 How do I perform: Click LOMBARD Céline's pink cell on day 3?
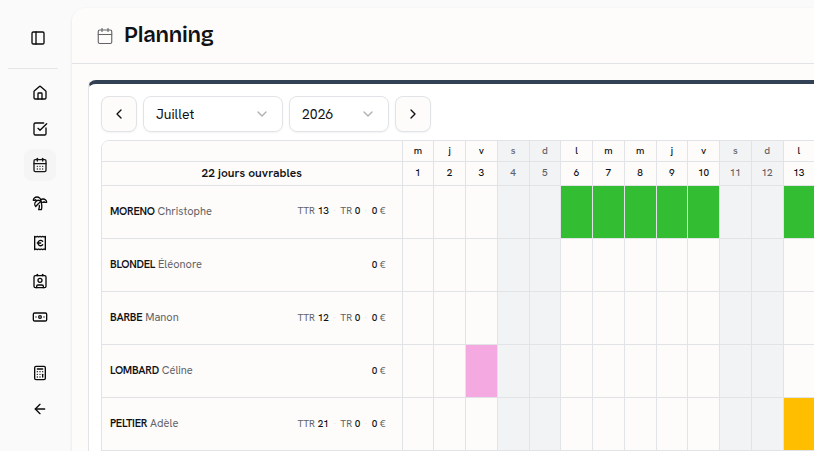click(481, 371)
